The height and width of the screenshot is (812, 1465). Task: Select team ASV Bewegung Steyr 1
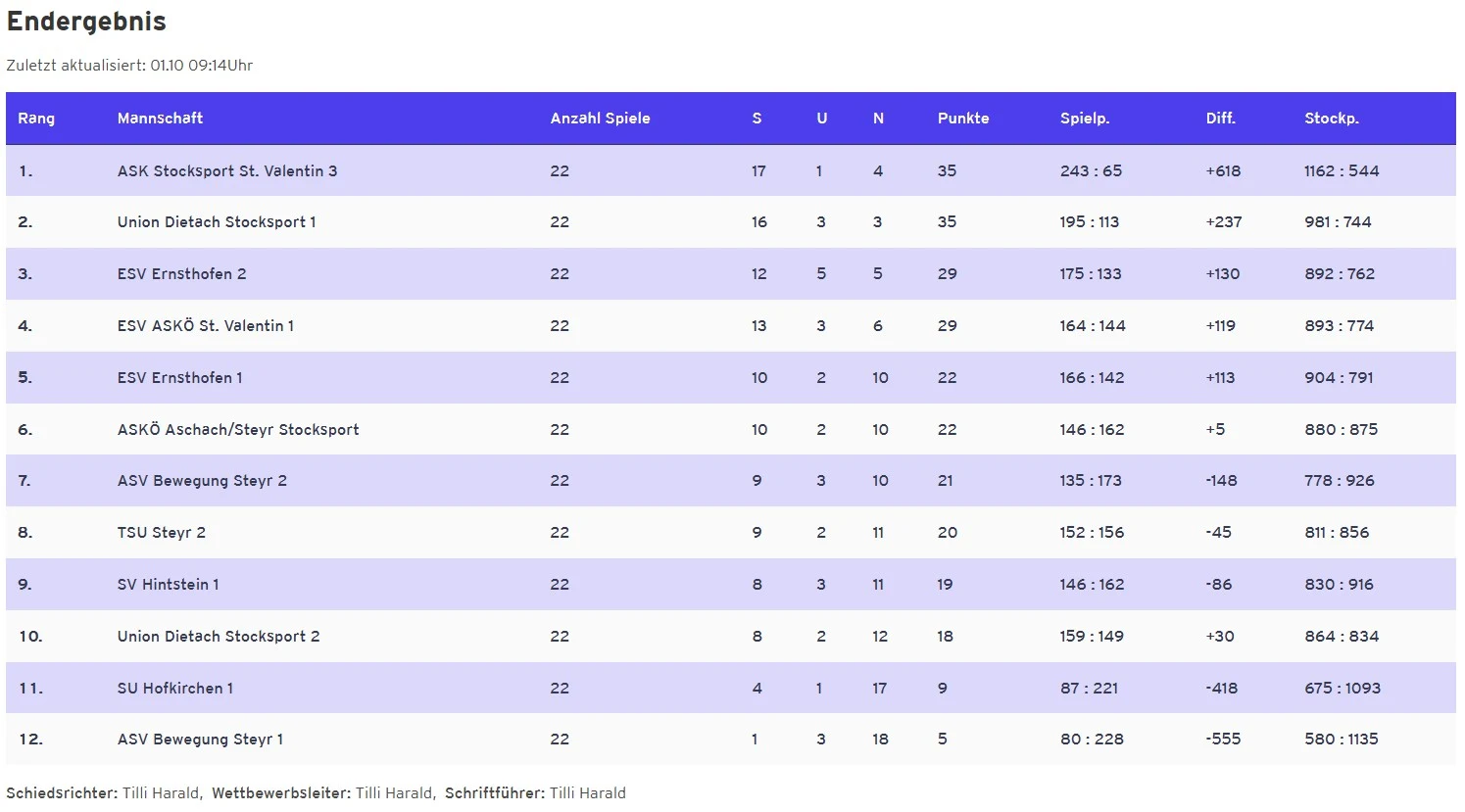coord(200,740)
